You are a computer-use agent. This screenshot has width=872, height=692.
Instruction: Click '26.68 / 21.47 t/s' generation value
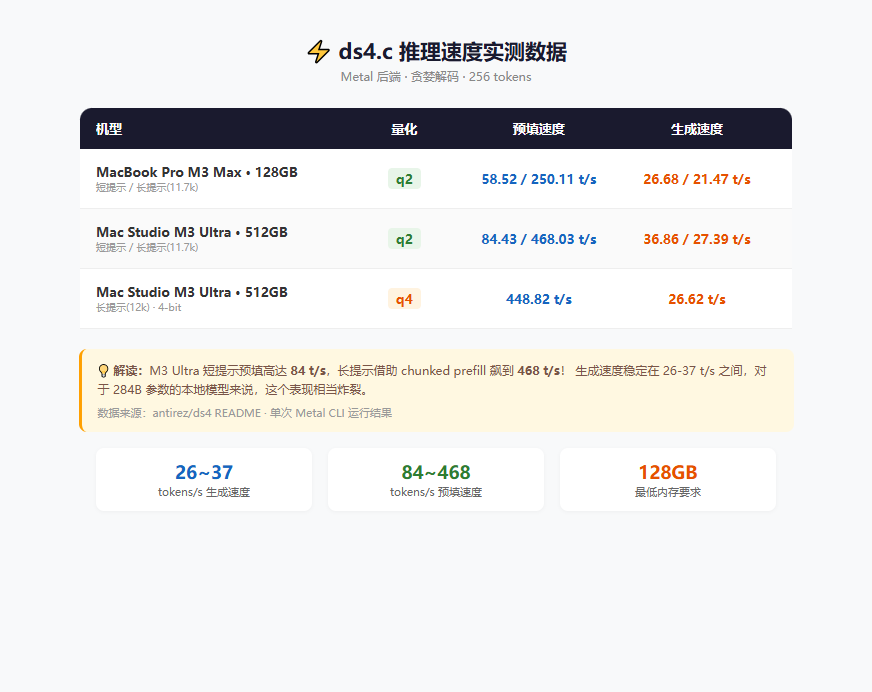[x=697, y=179]
